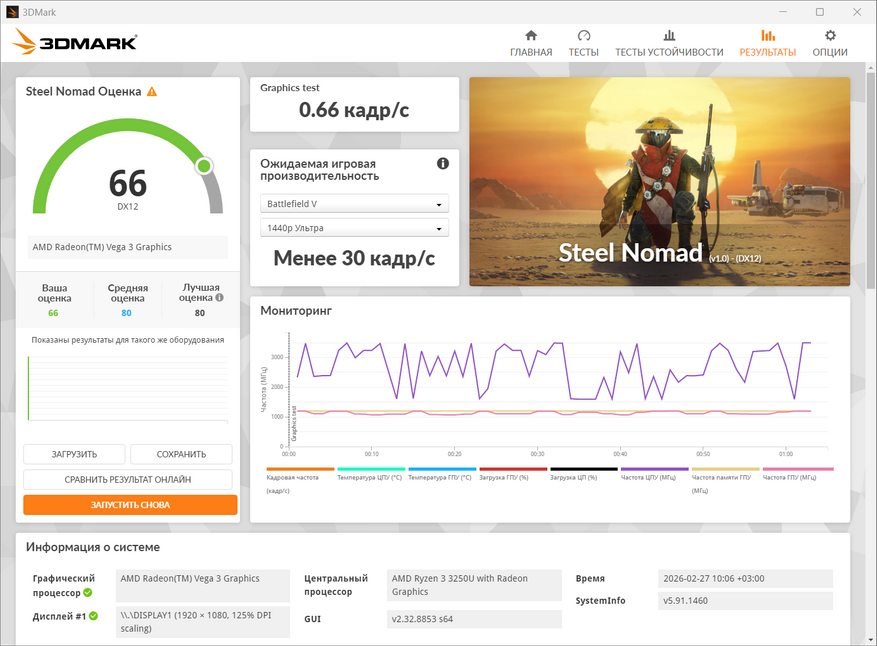Viewport: 877px width, 646px height.
Task: Open the Battlefield V game dropdown
Action: [355, 204]
